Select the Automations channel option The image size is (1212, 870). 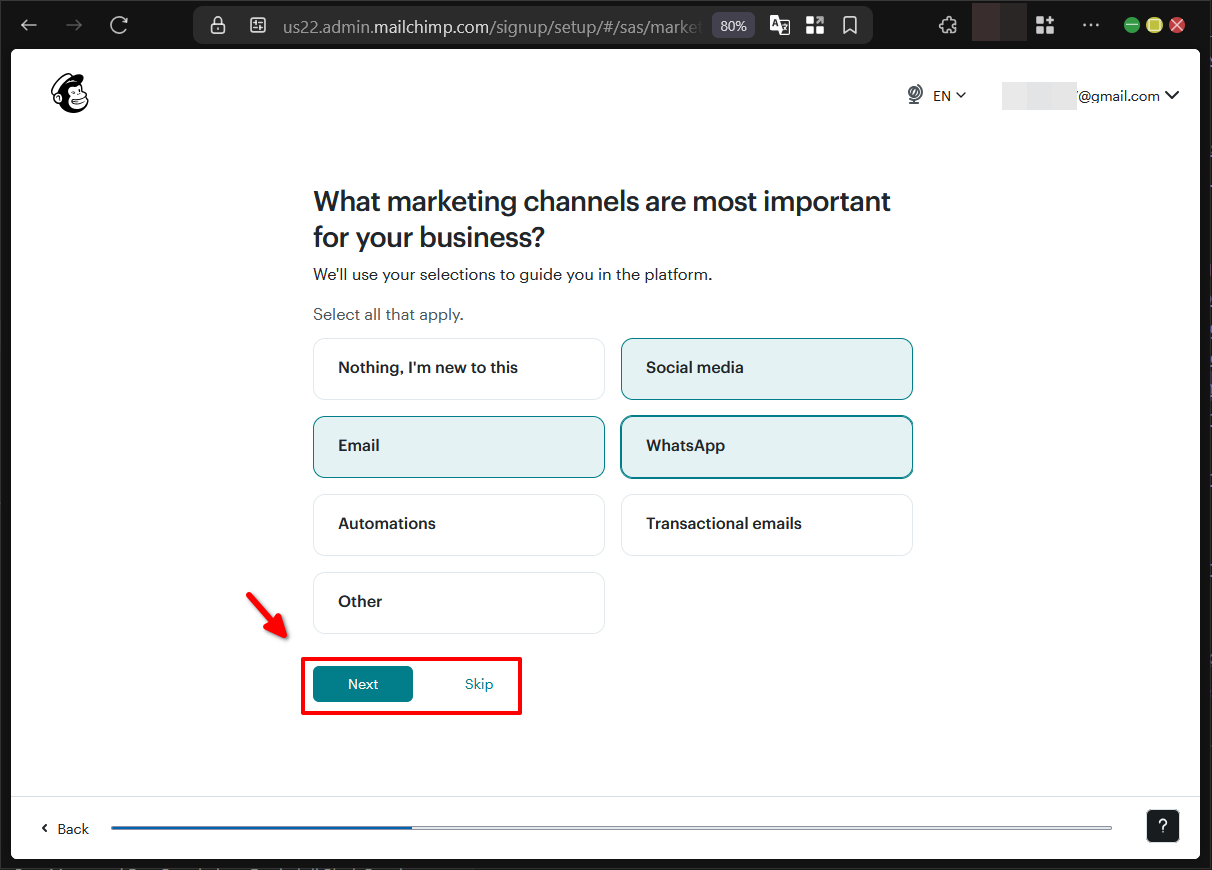[458, 524]
